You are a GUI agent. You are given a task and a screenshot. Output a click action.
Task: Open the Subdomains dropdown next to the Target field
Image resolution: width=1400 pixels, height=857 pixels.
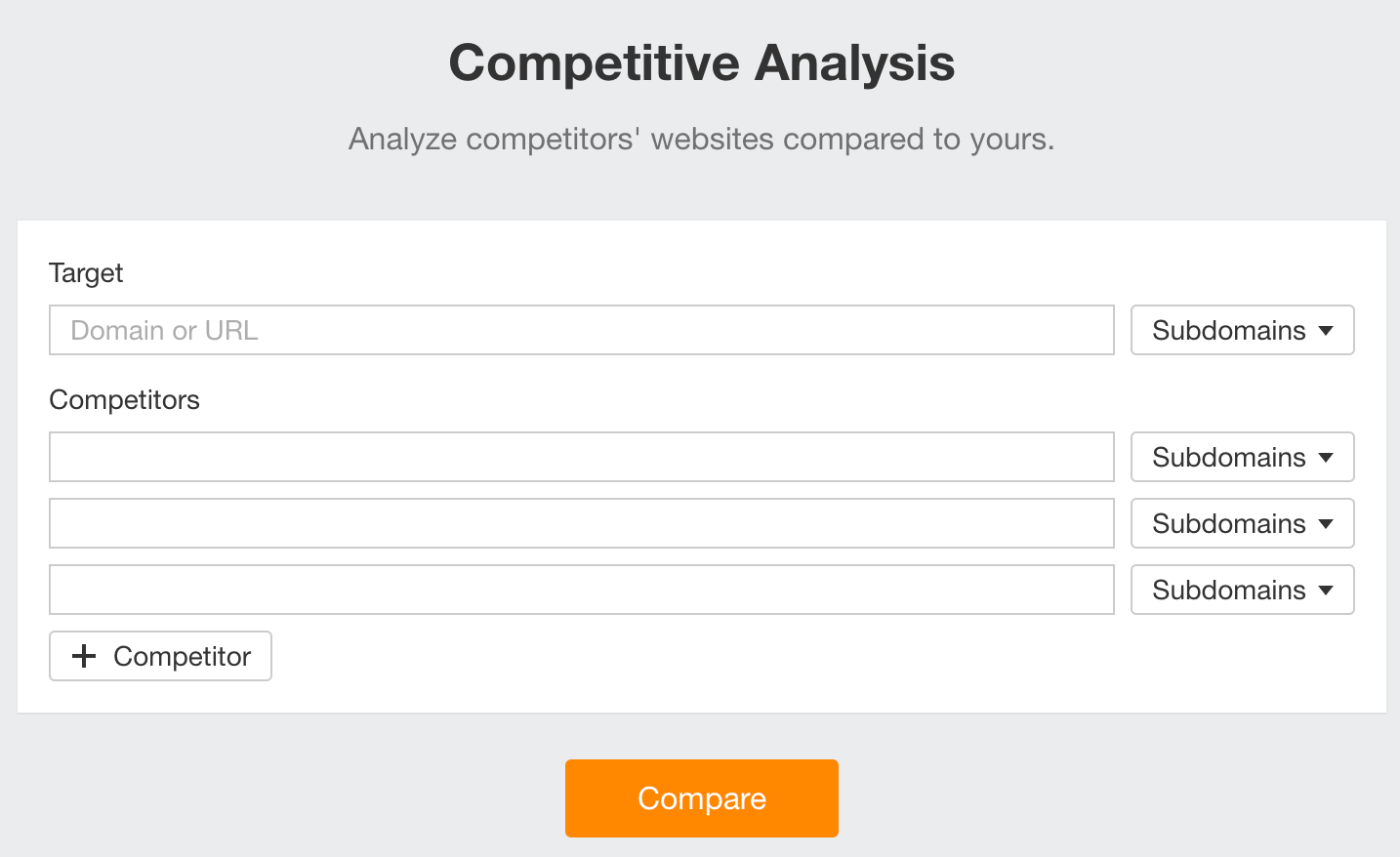[x=1242, y=330]
